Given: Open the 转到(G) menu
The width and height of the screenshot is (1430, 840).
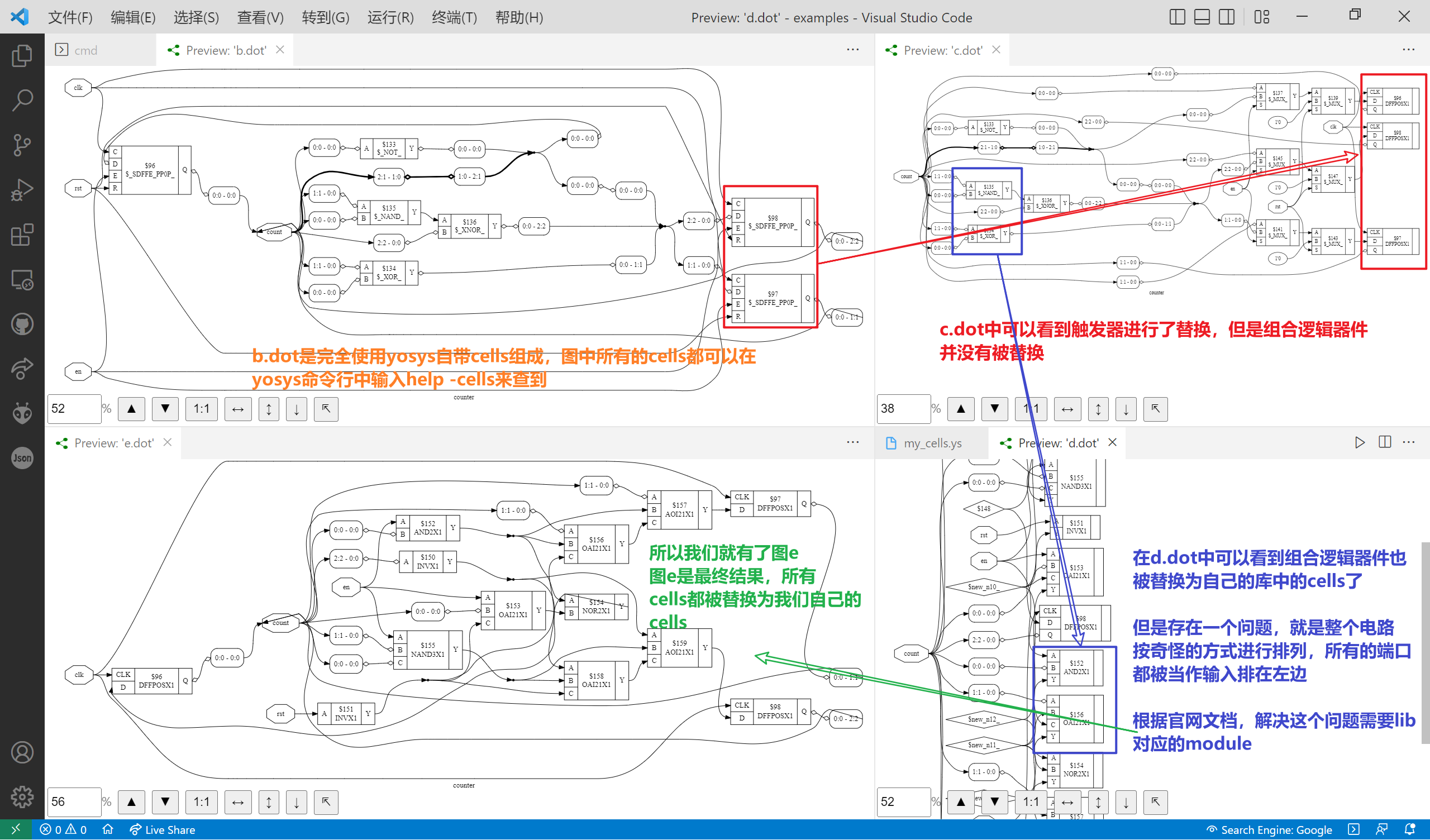Looking at the screenshot, I should (325, 17).
